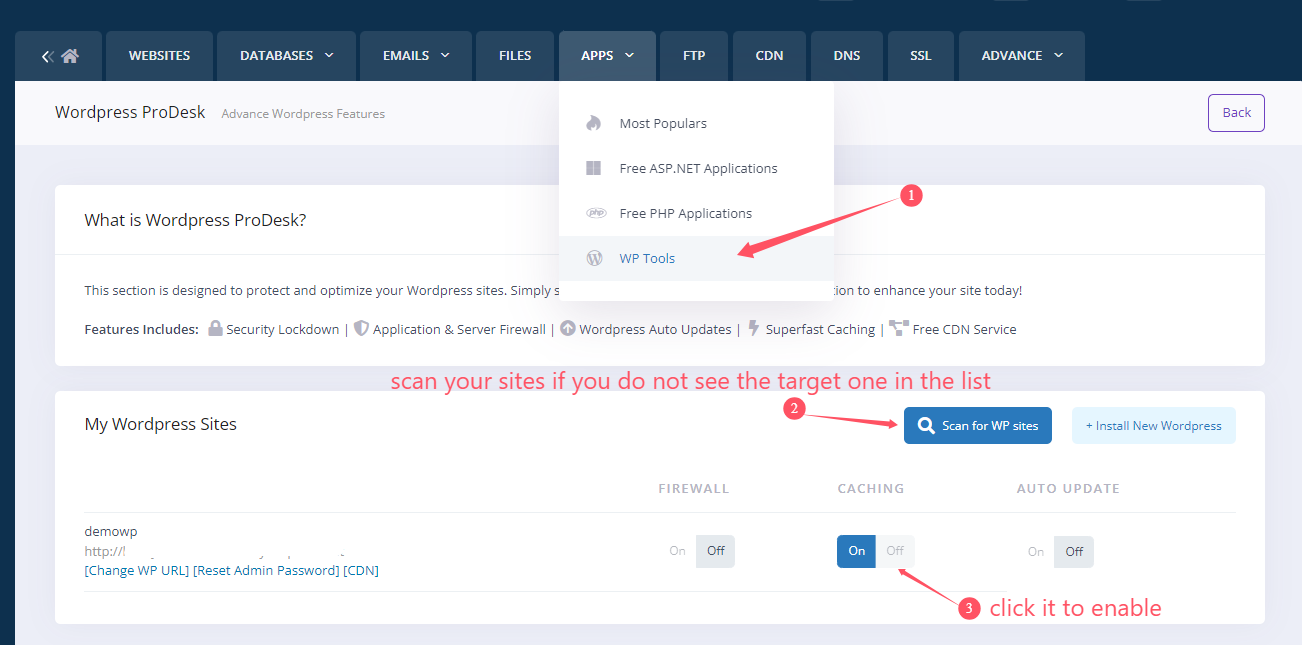Enable Auto Update for demowp
Viewport: 1302px width, 645px height.
pyautogui.click(x=1036, y=552)
